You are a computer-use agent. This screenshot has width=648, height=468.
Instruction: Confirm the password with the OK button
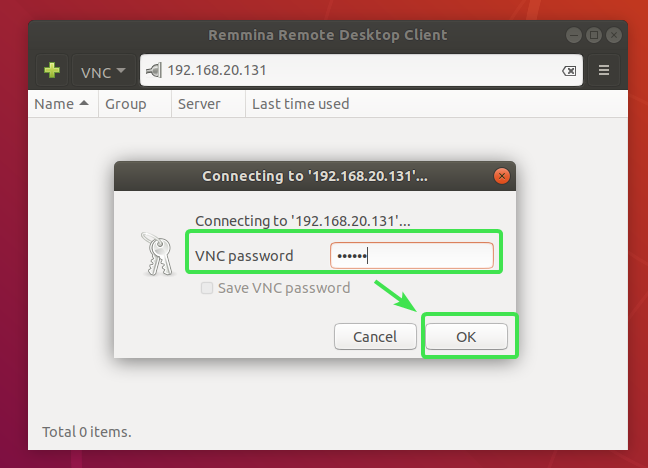pos(466,337)
